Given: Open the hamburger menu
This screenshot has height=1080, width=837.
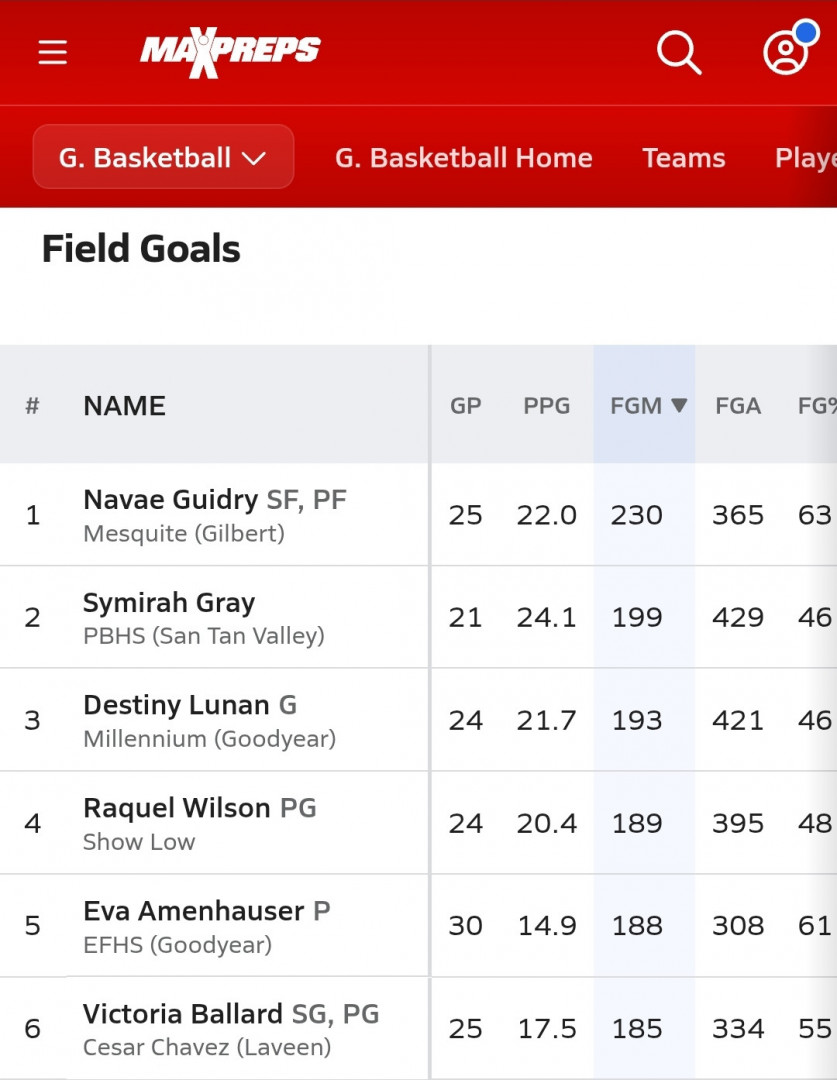Looking at the screenshot, I should tap(52, 52).
